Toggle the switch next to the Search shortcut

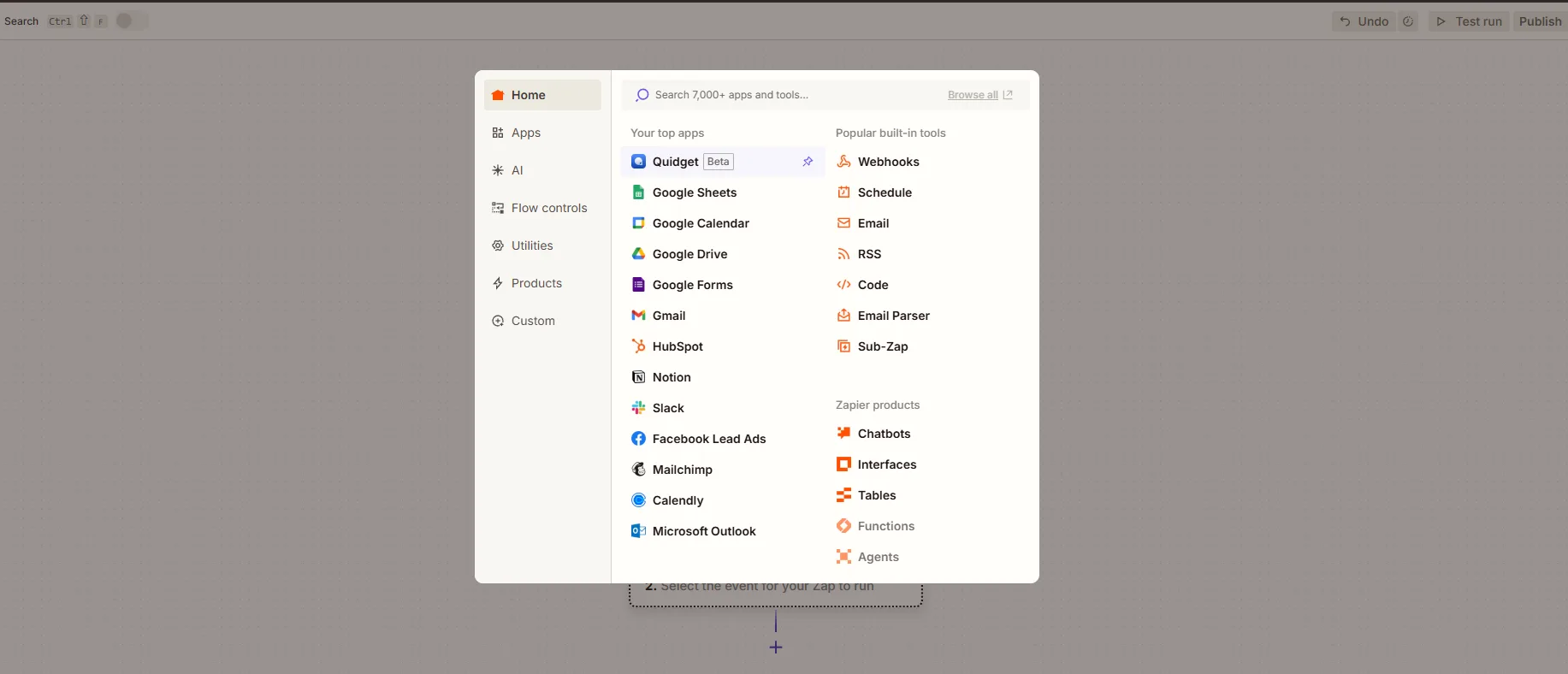pos(132,21)
